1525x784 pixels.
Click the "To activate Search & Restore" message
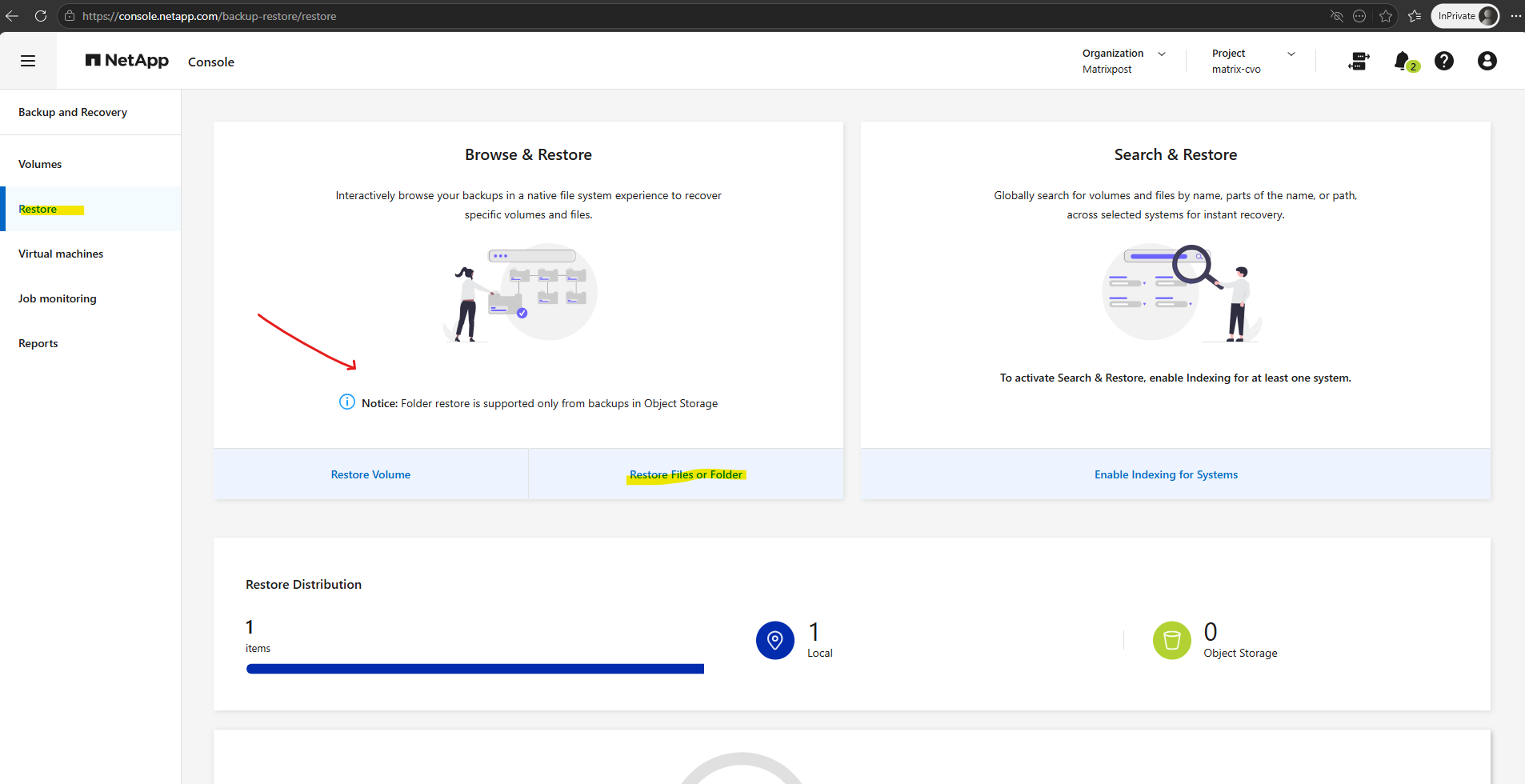click(1175, 378)
